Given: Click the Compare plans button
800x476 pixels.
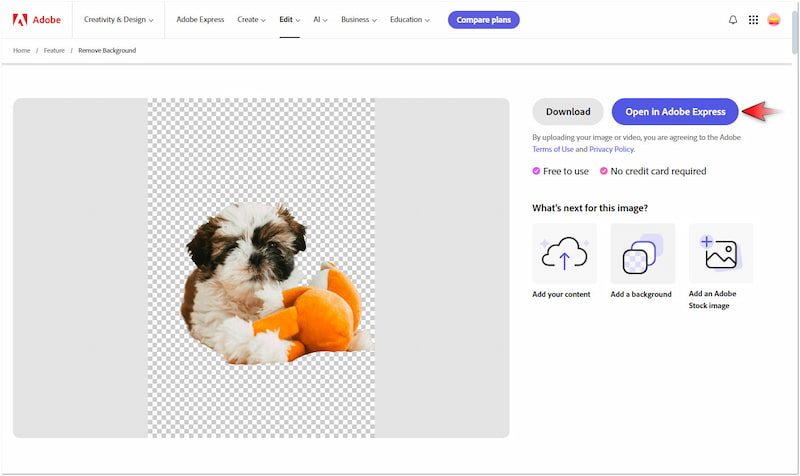Looking at the screenshot, I should point(483,20).
